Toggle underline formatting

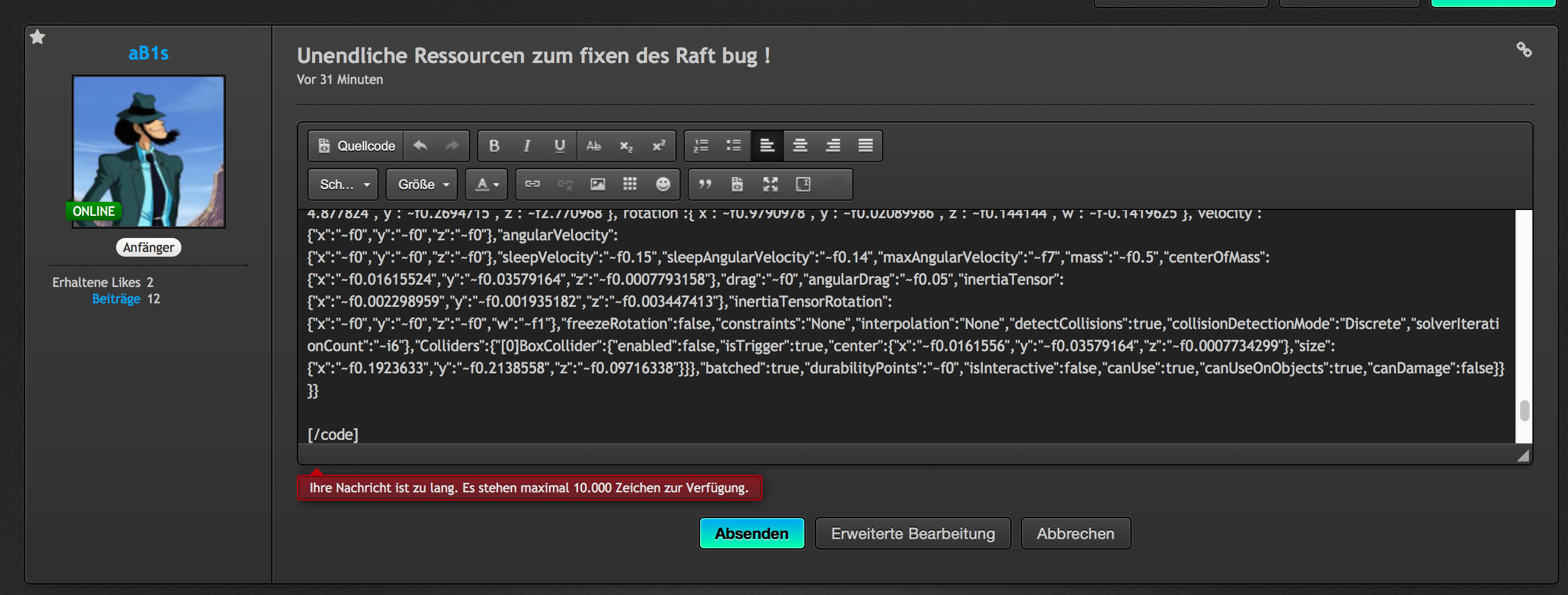pos(559,146)
